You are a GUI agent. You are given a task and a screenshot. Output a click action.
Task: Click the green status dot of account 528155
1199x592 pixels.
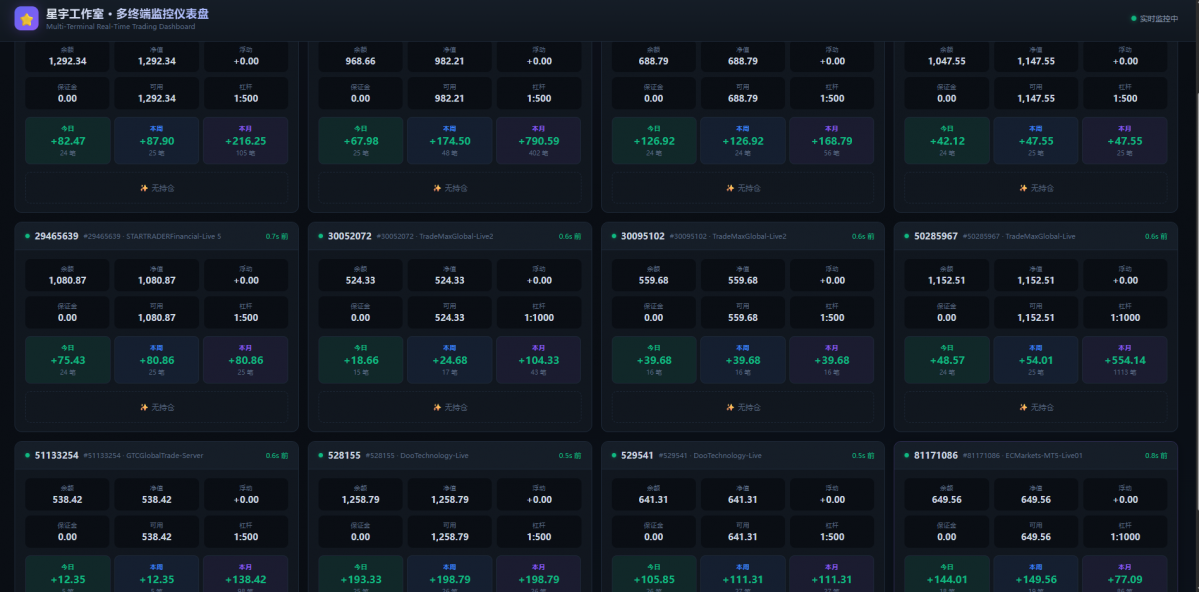[x=320, y=455]
